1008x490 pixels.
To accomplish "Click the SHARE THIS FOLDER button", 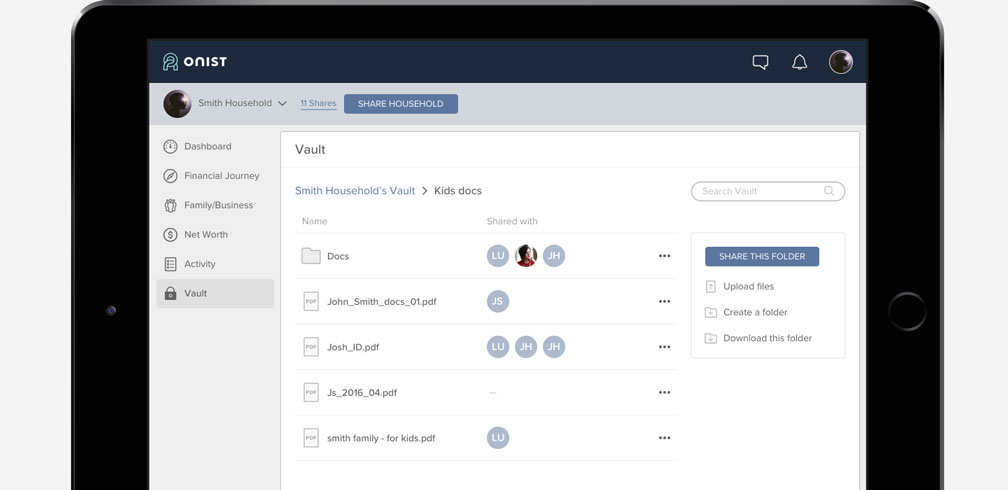I will pos(762,257).
